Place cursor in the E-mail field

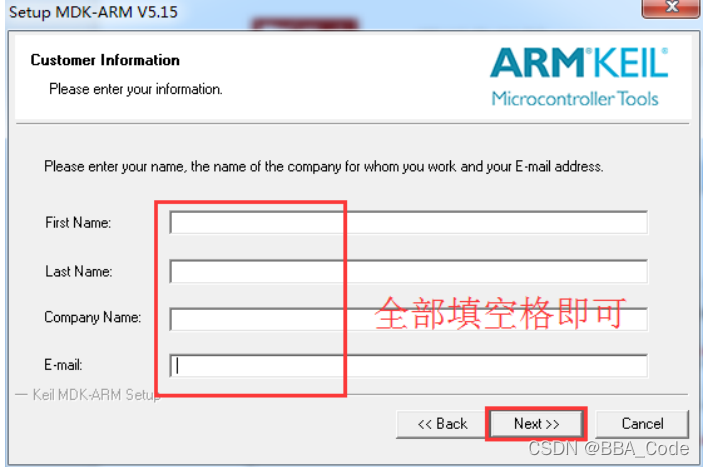click(409, 366)
